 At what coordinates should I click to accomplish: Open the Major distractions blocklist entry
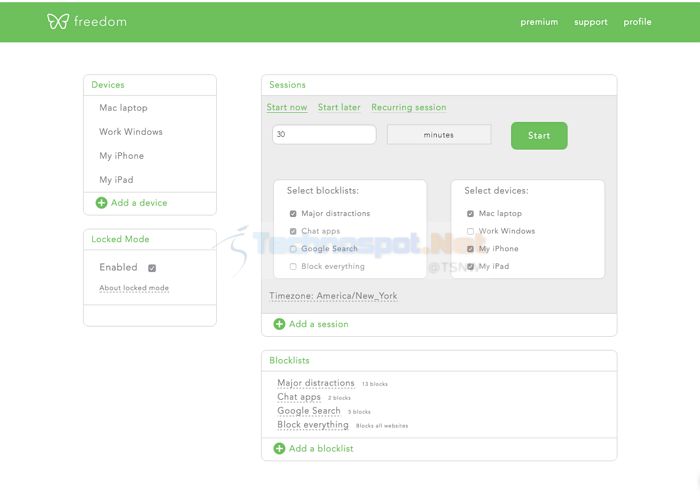316,383
